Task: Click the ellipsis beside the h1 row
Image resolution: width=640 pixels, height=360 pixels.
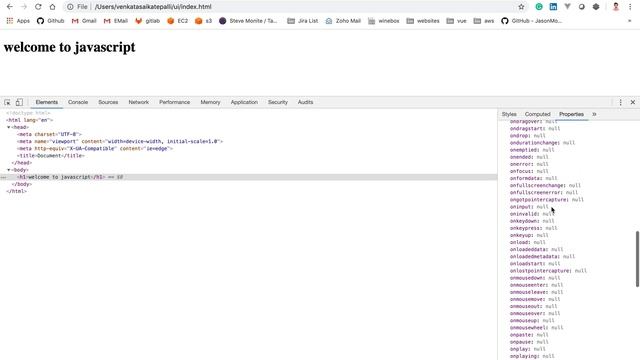Action: click(3, 177)
